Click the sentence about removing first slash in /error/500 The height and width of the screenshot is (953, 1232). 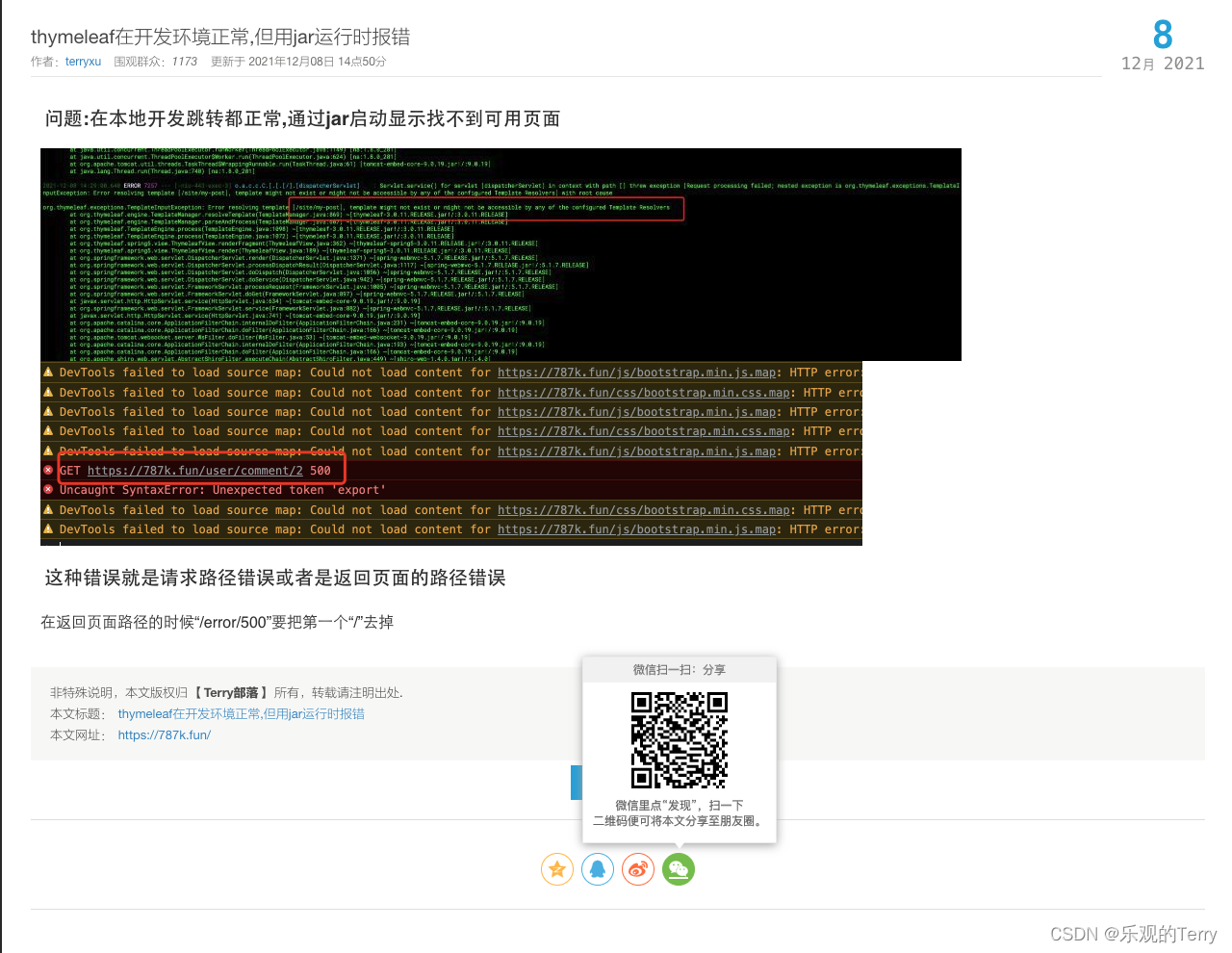(x=217, y=622)
